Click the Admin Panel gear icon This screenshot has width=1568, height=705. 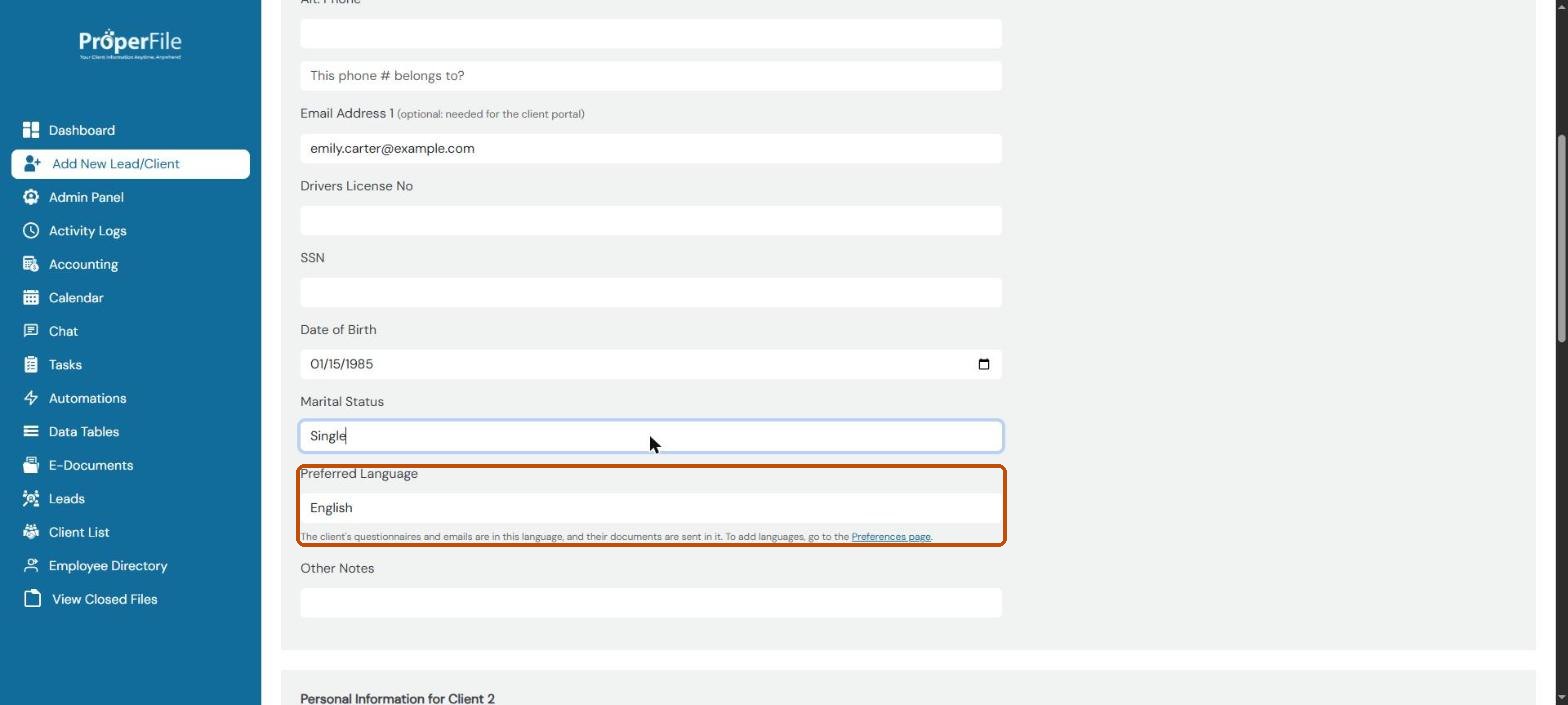point(31,197)
